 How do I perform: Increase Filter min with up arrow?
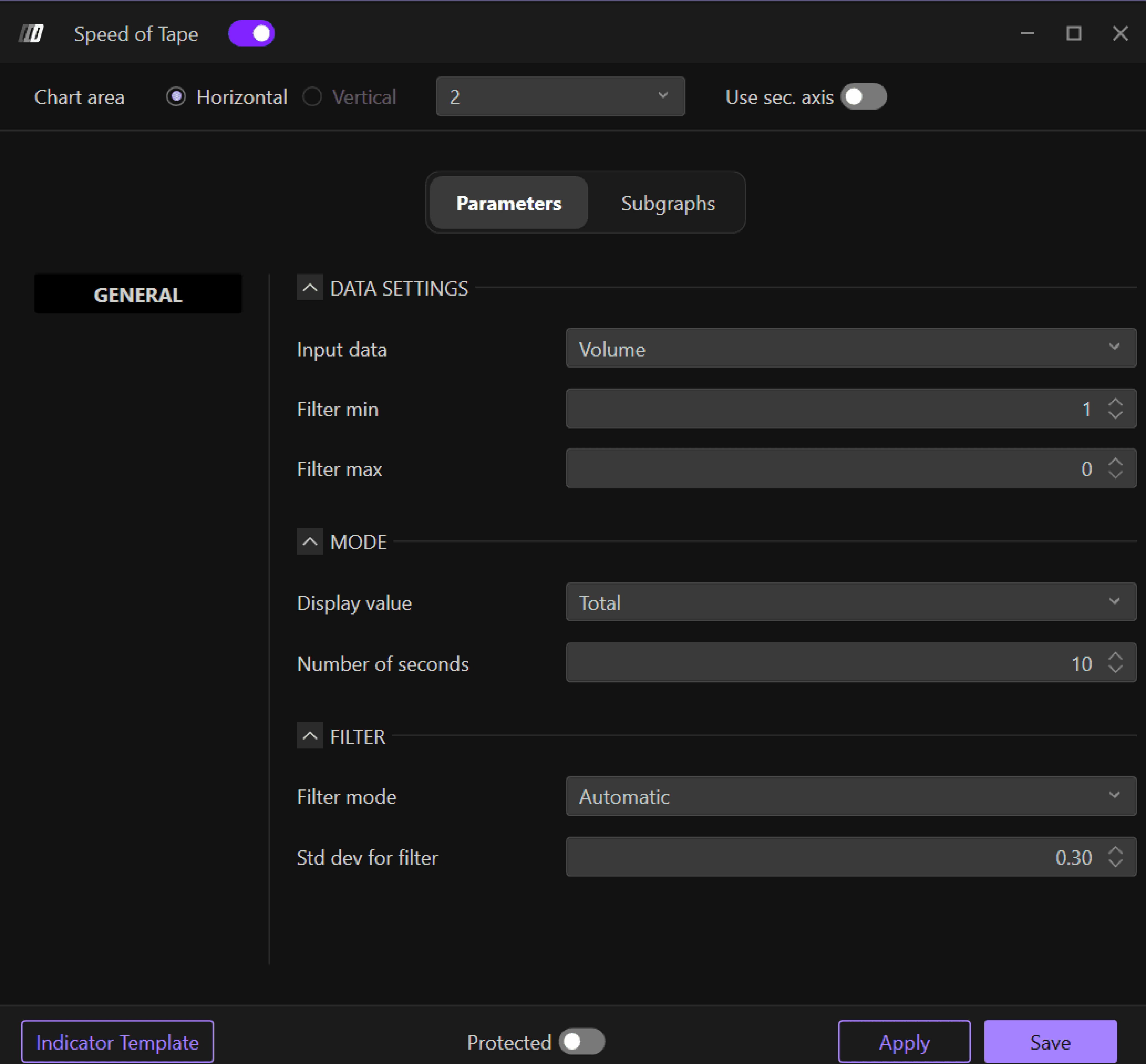(1115, 402)
